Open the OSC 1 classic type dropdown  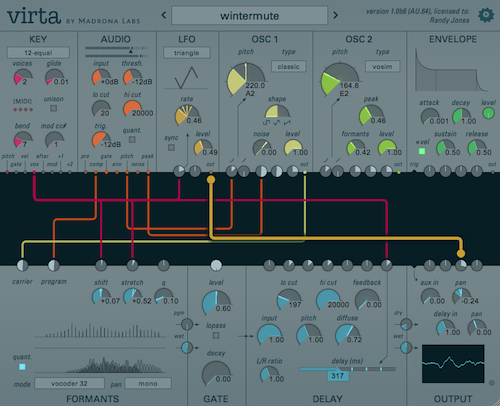(x=289, y=66)
